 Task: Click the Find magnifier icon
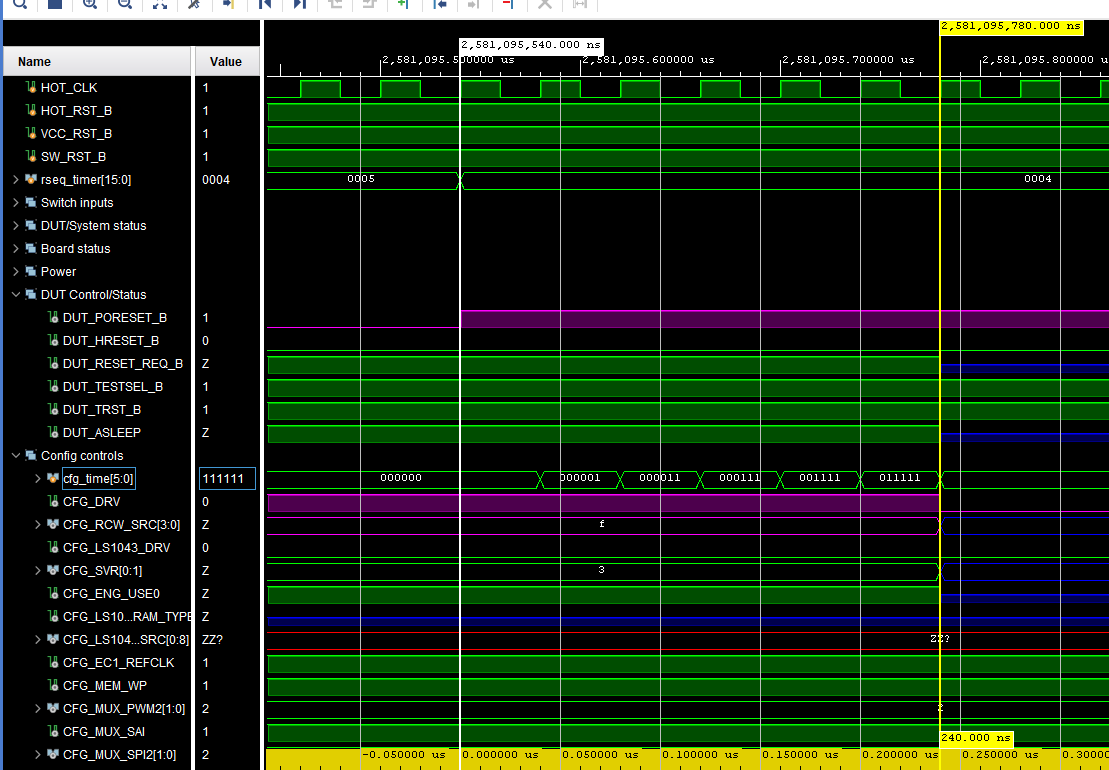(x=20, y=5)
